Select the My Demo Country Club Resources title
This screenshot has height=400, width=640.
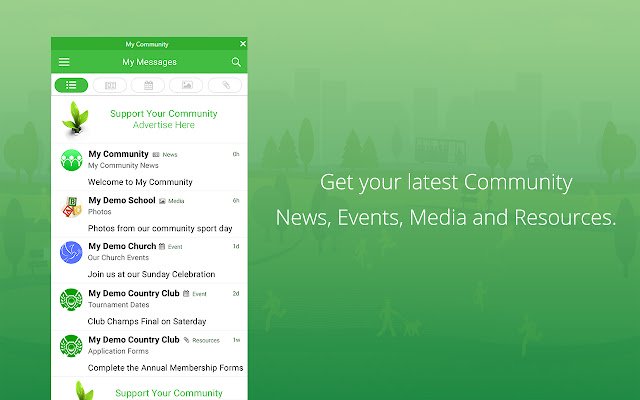pyautogui.click(x=134, y=340)
